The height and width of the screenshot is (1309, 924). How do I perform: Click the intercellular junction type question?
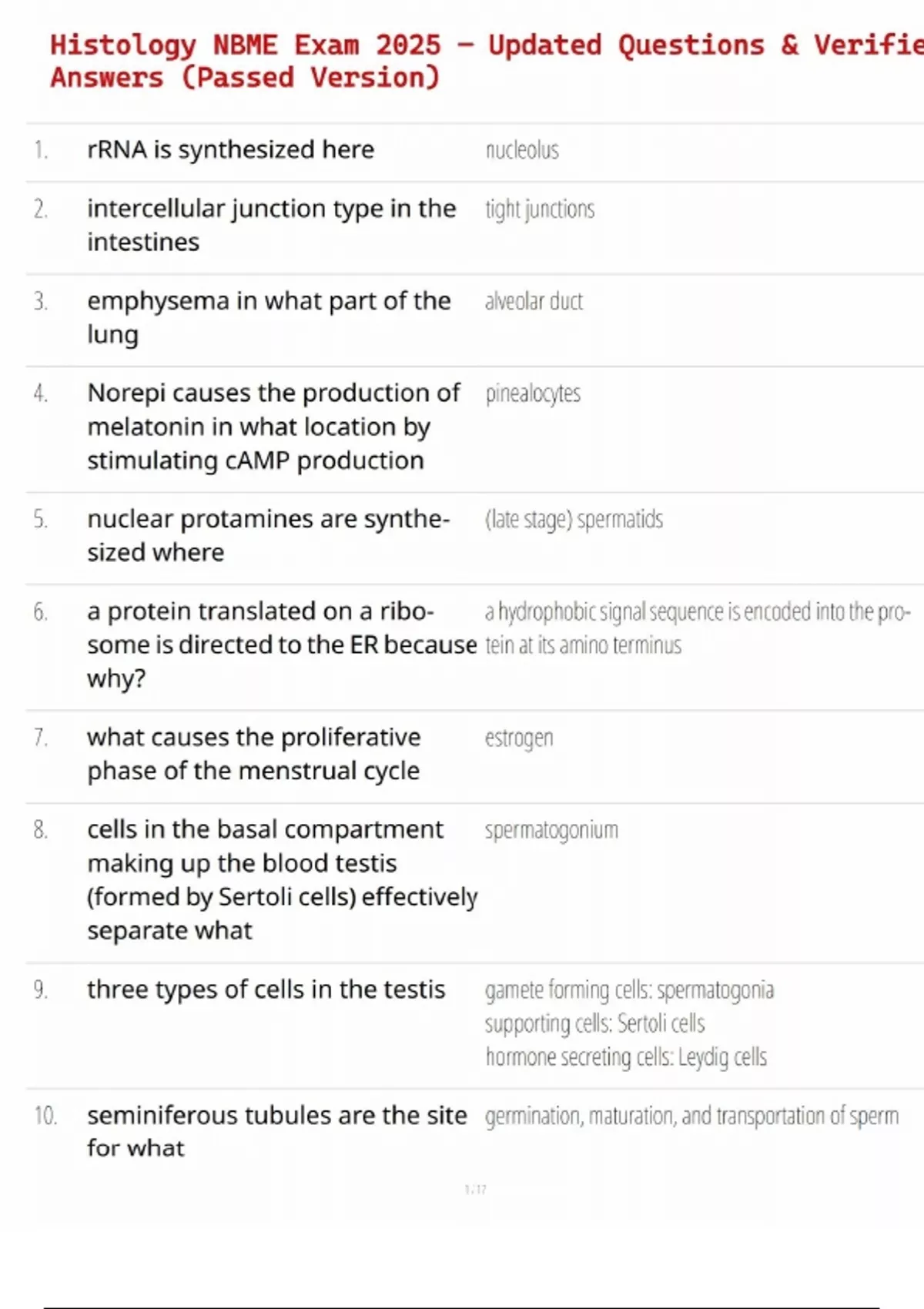[x=271, y=225]
